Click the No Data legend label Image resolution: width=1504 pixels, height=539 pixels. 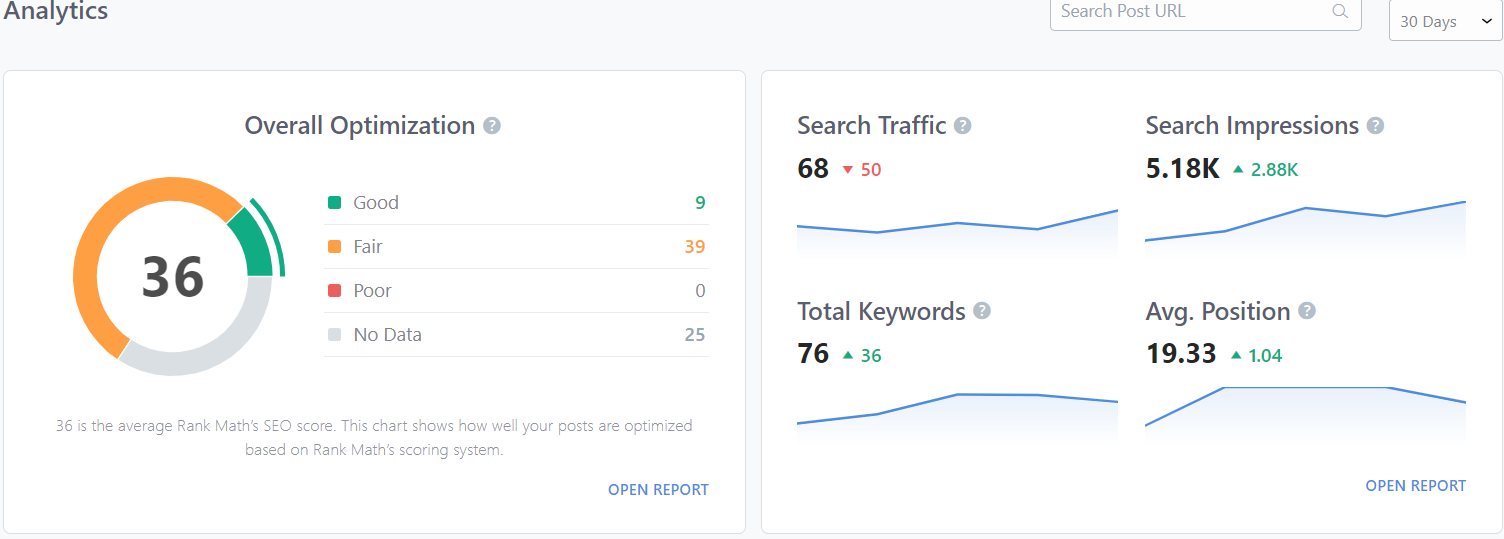point(388,335)
